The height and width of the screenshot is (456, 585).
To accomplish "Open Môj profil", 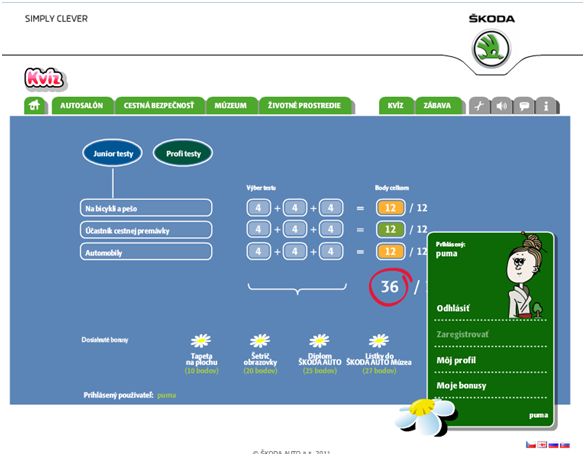I will 456,360.
